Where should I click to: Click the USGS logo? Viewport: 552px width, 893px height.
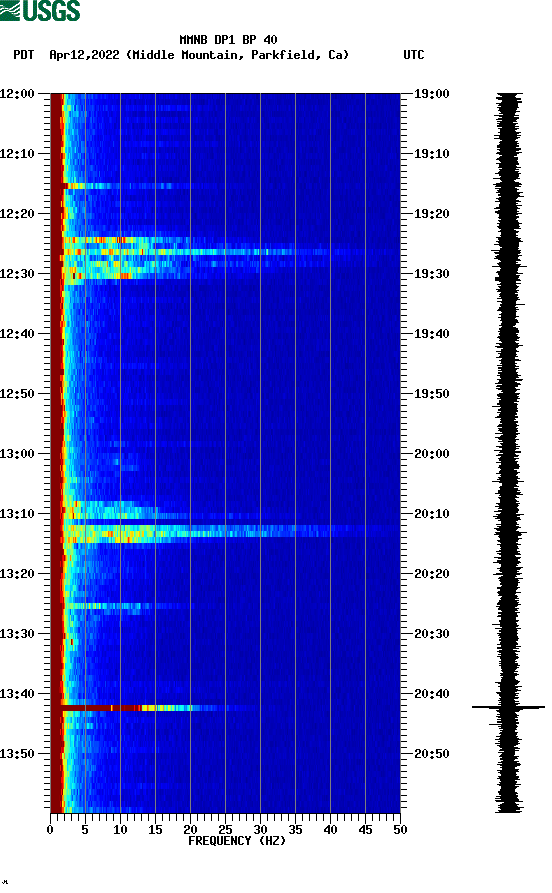point(40,10)
